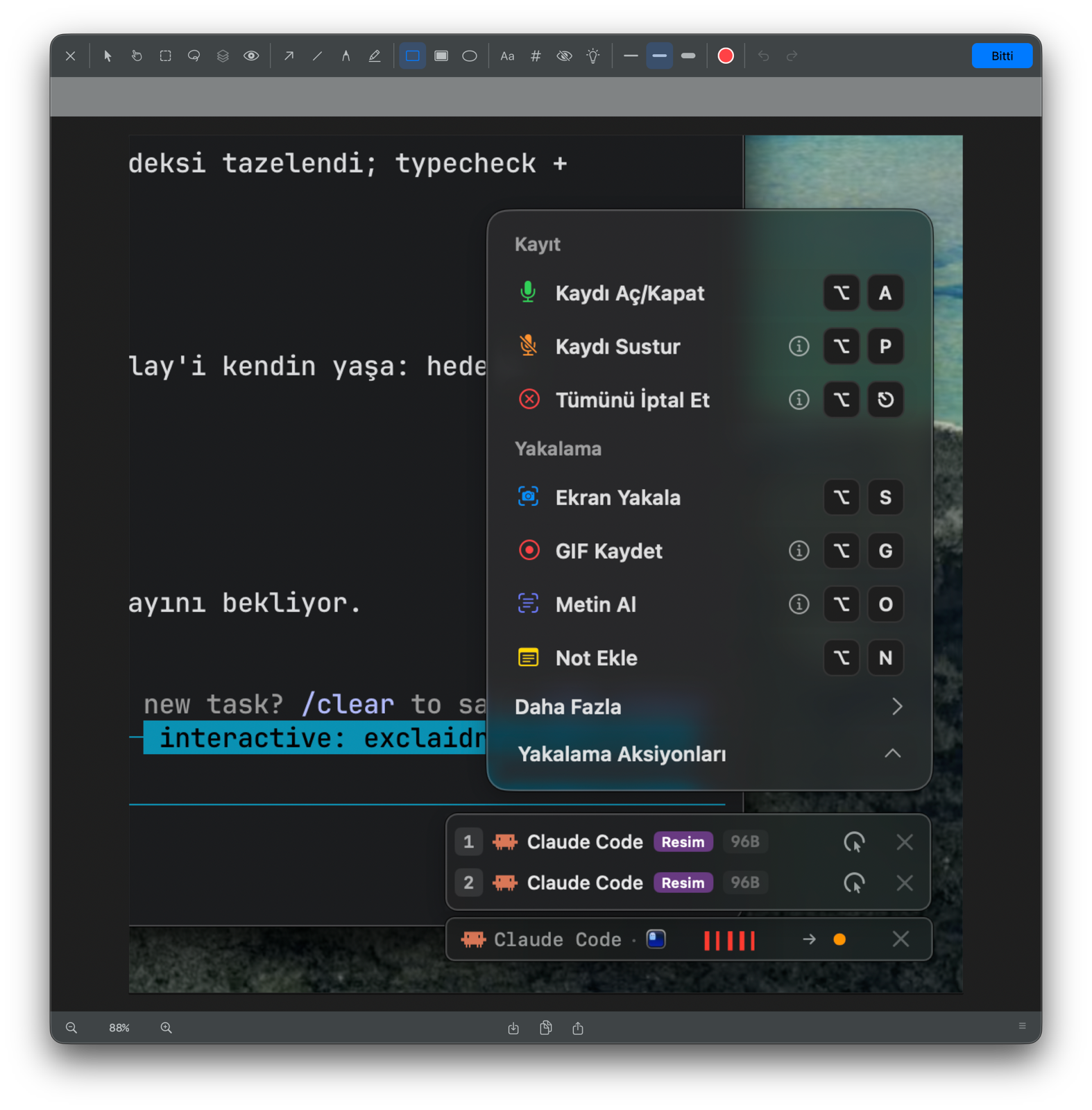Click Resim badge on row 2
Viewport: 1092px width, 1110px height.
click(x=683, y=883)
